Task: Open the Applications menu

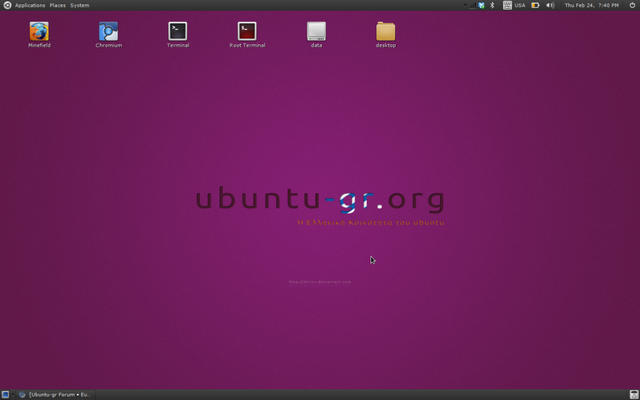Action: (x=30, y=5)
